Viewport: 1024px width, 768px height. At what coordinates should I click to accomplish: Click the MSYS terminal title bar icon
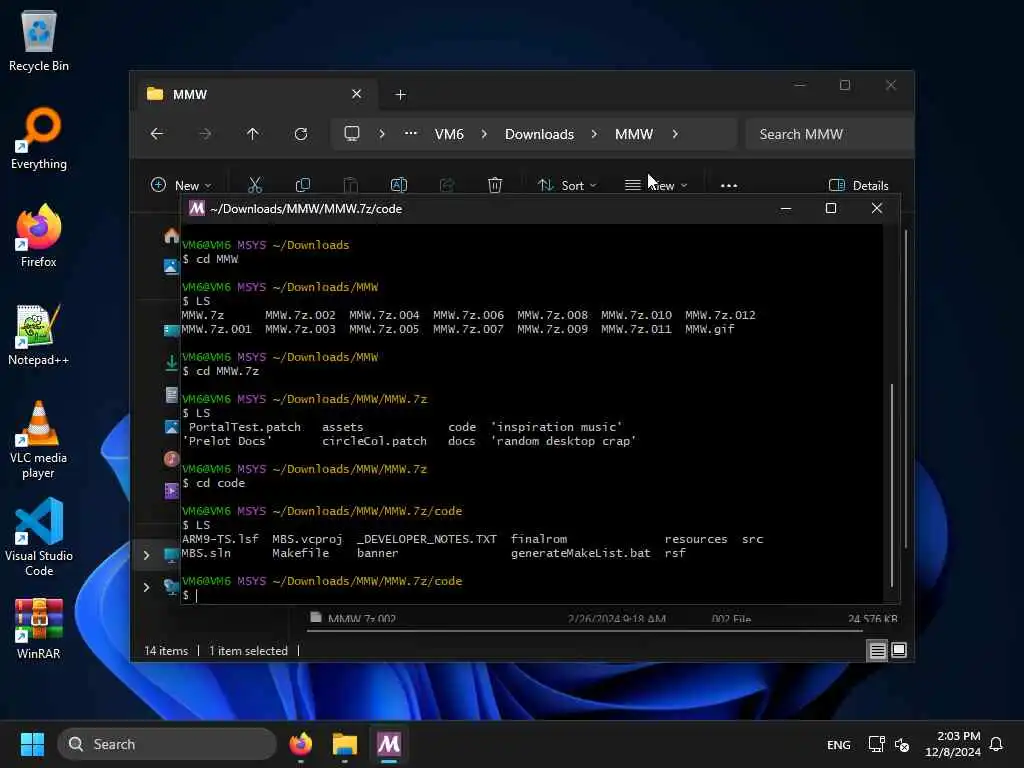point(197,208)
